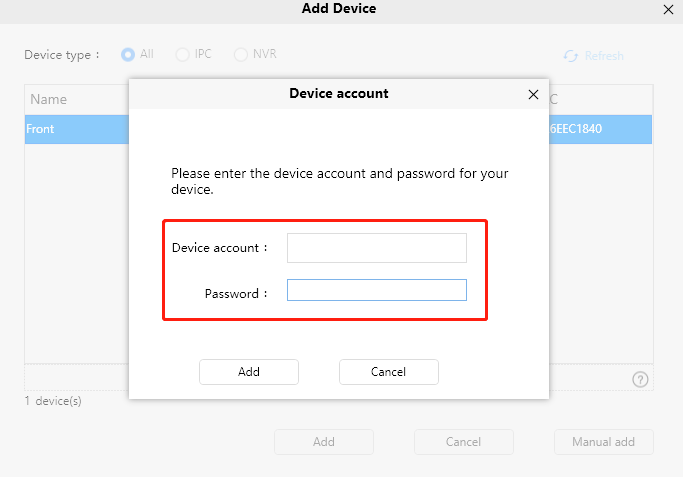Select the IPC device type option
683x477 pixels.
183,54
